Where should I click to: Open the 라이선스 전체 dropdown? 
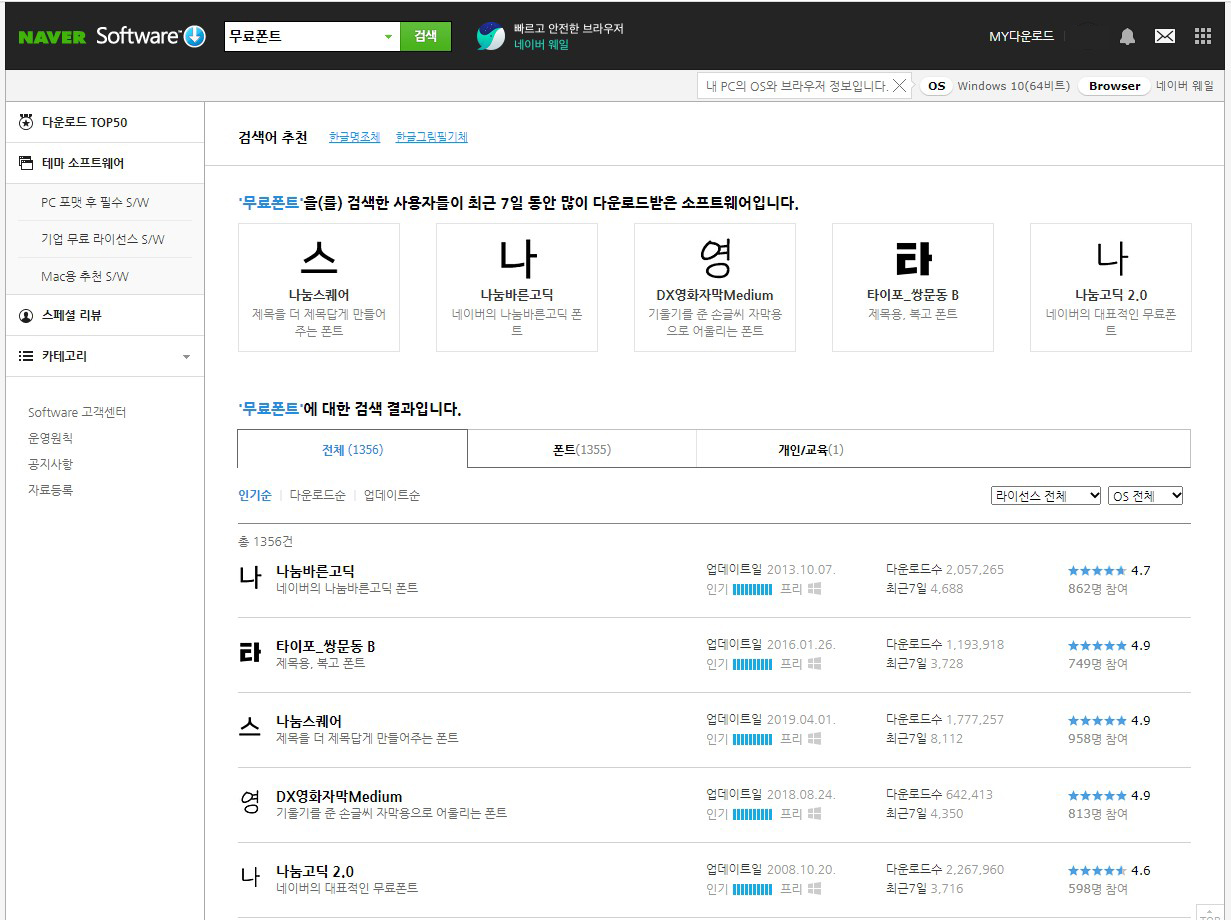(x=1046, y=496)
